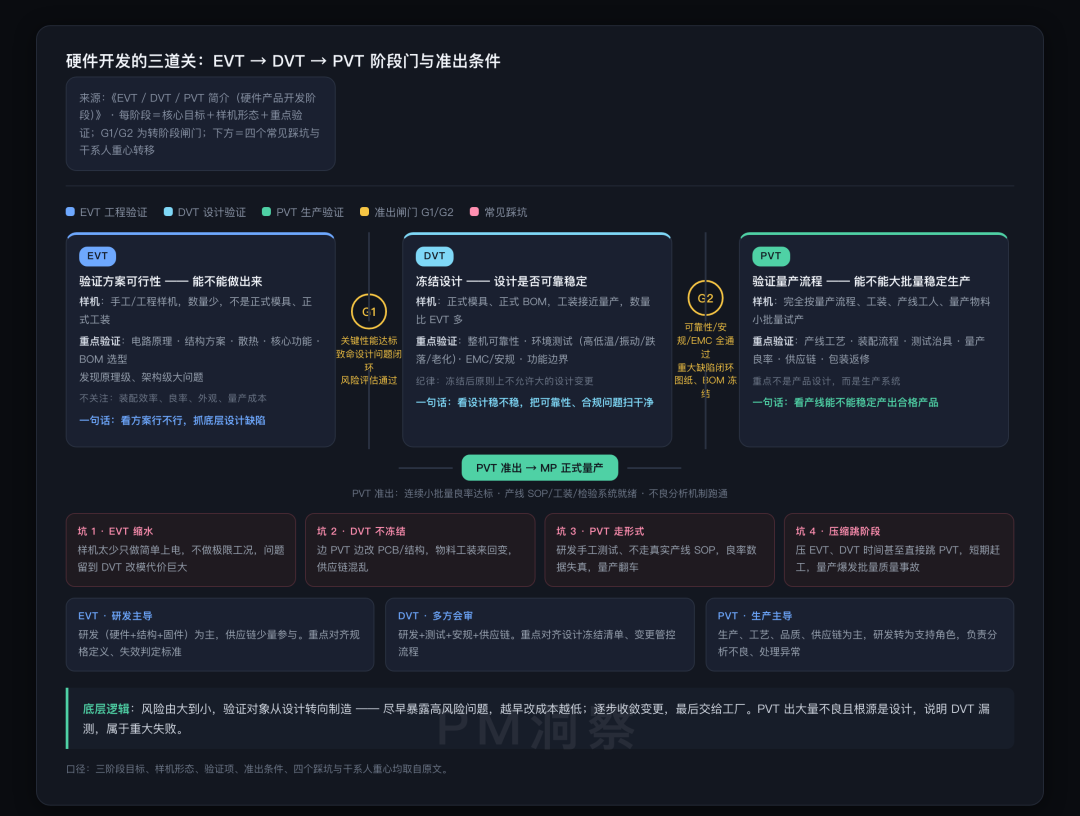Click the legend label 常见踩坑
Image resolution: width=1080 pixels, height=816 pixels.
click(506, 212)
